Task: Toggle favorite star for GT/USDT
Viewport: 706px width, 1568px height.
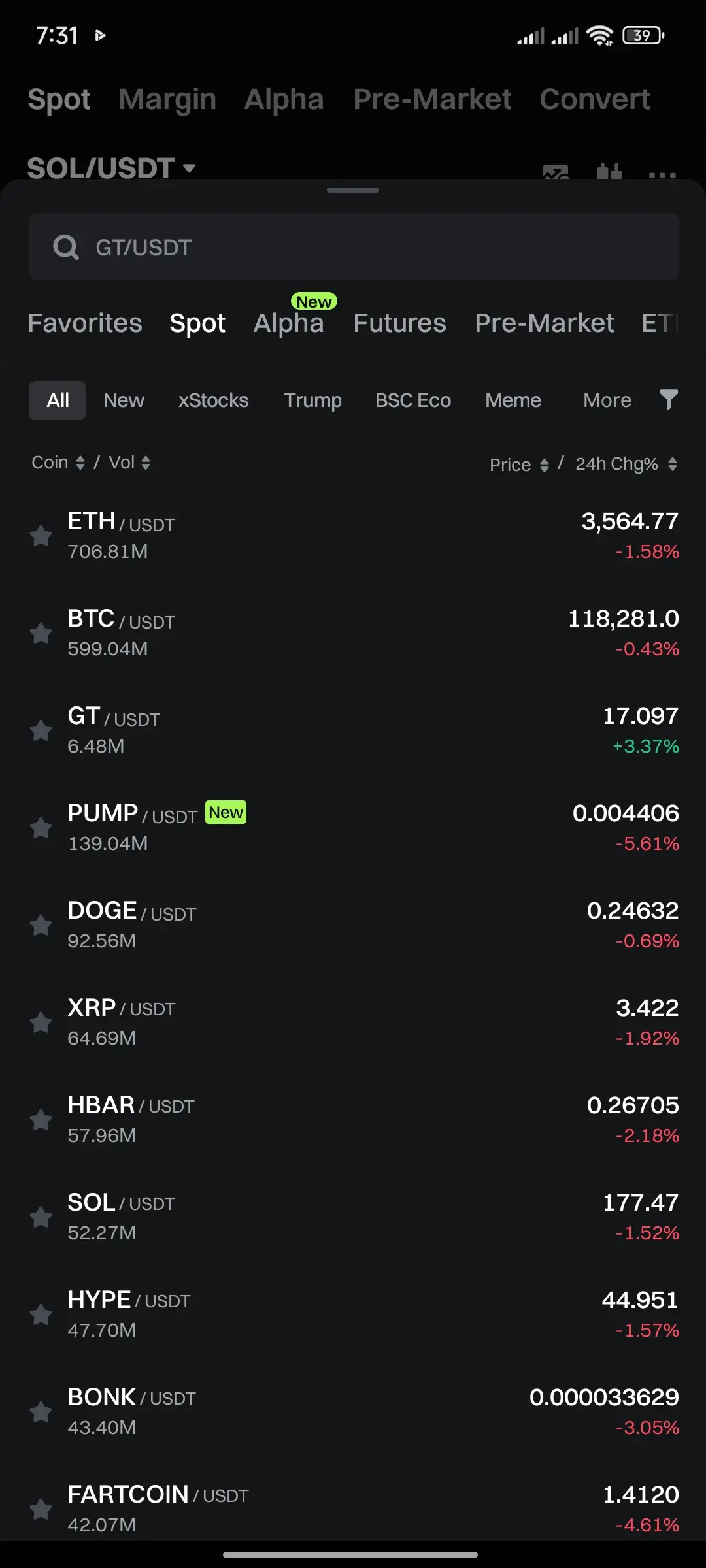Action: click(x=41, y=730)
